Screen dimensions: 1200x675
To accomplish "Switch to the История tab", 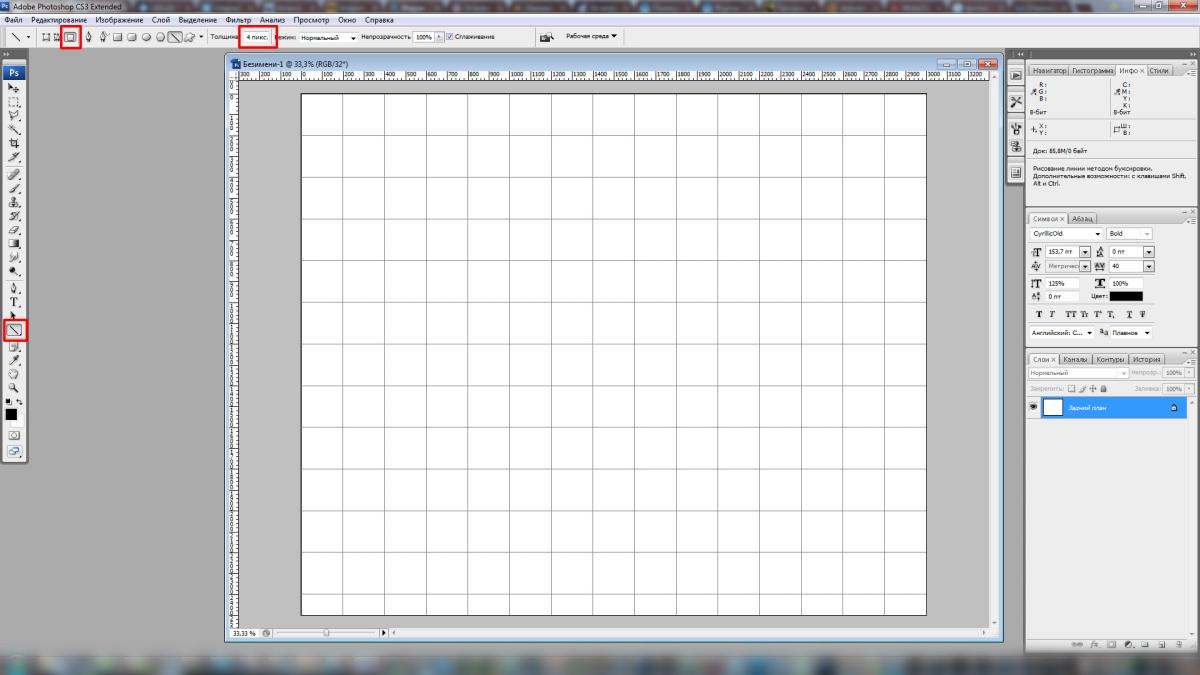I will tap(1147, 359).
